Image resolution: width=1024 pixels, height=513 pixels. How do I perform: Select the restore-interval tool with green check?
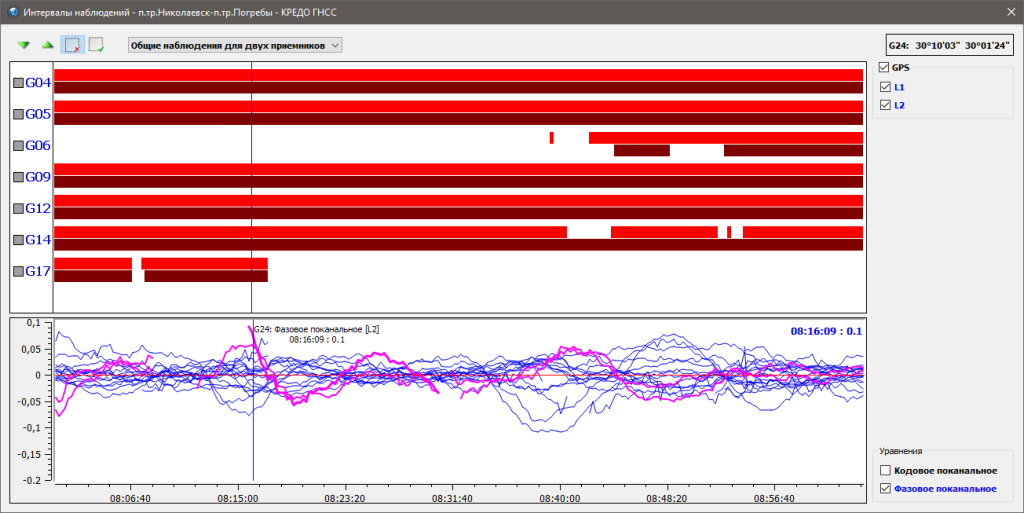[x=96, y=45]
